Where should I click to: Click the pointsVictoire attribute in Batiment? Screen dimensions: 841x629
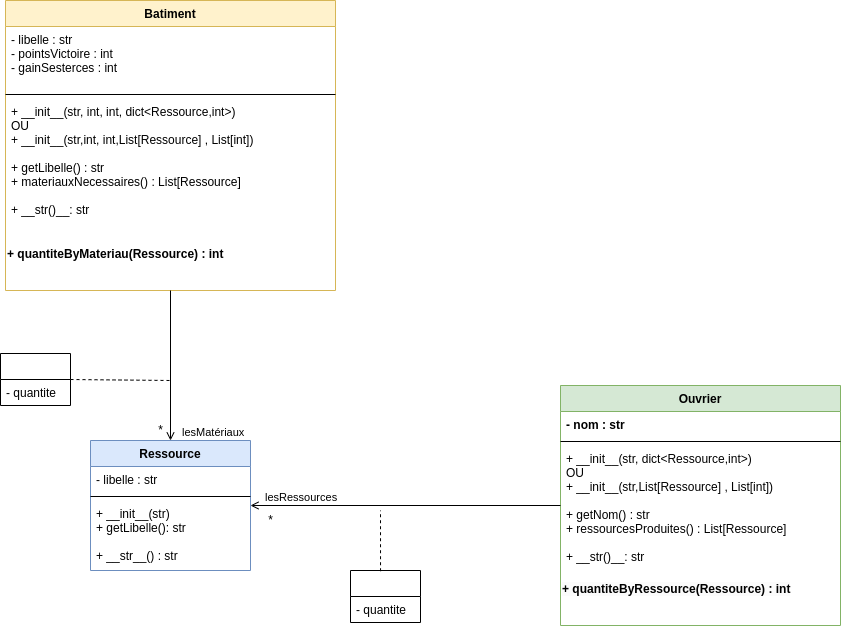[62, 54]
